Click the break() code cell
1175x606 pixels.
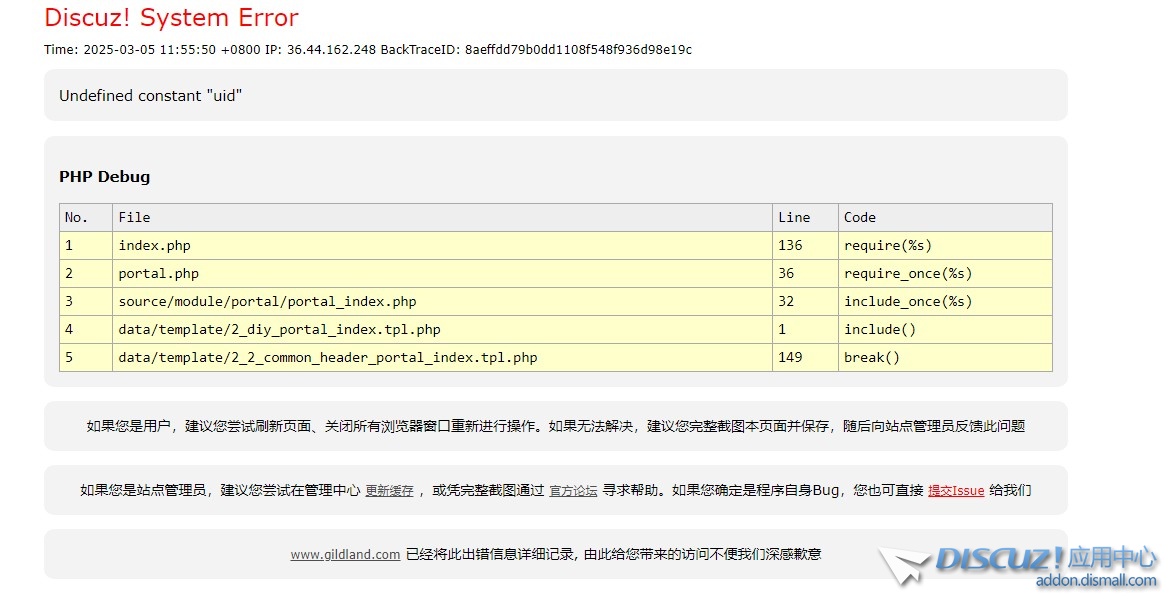(872, 357)
